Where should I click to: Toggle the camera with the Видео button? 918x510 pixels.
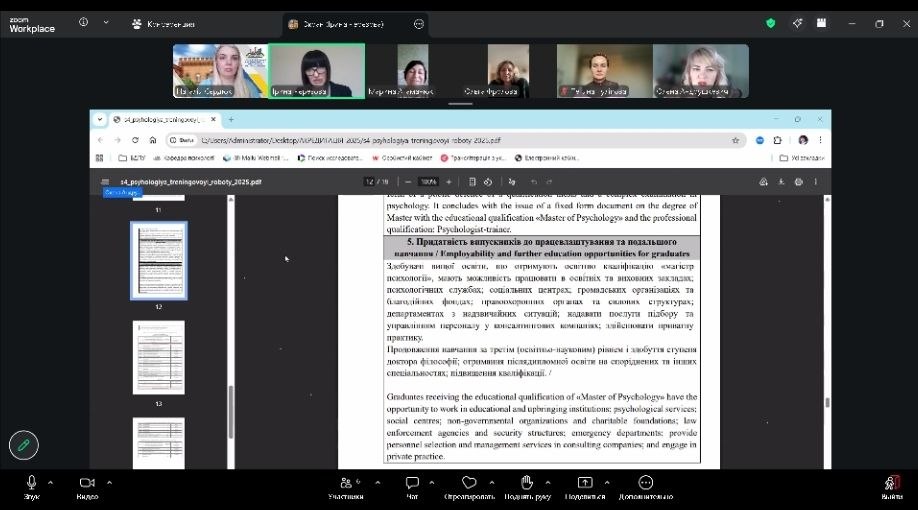pos(87,485)
